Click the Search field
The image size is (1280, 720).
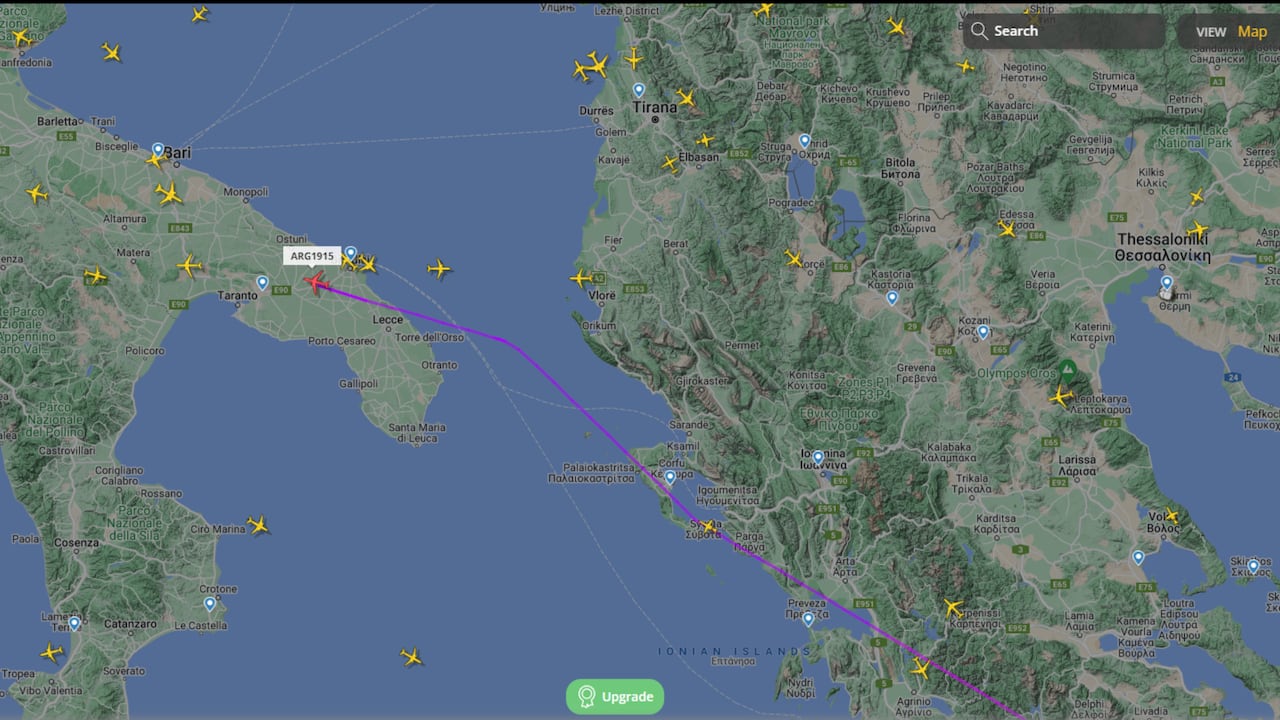(1064, 31)
